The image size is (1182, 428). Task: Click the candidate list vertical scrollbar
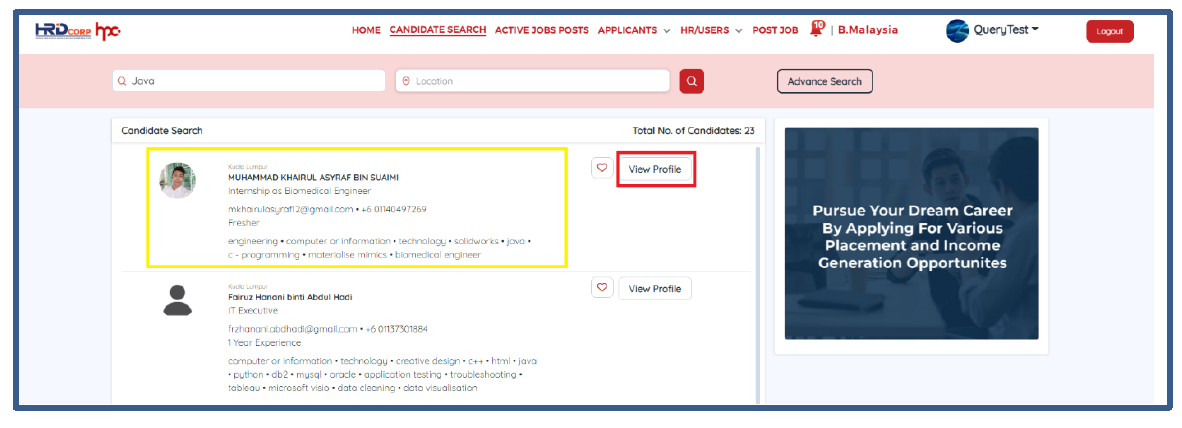pos(758,275)
